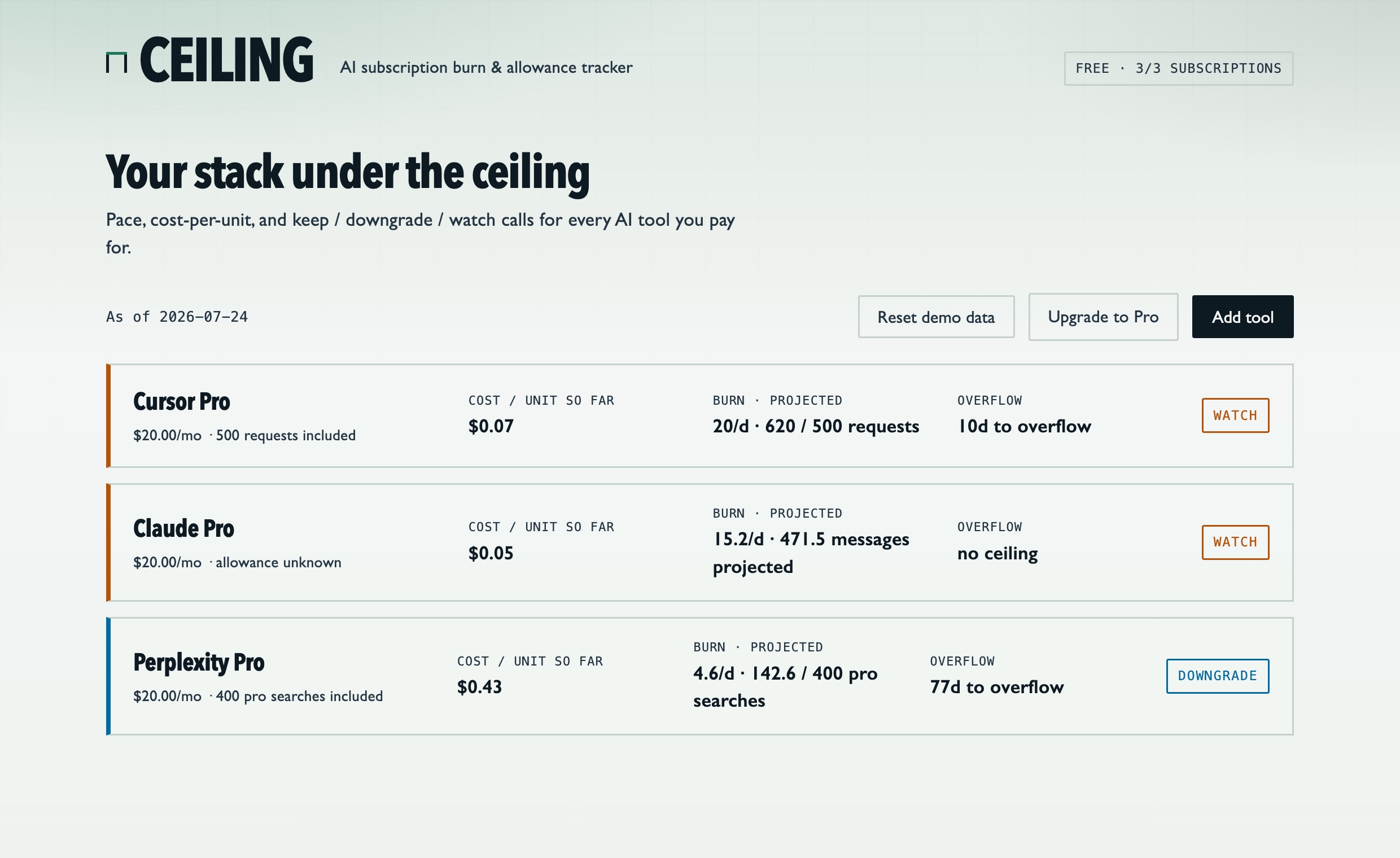Click the 'AI subscription burn & allowance tracker' tagline
The image size is (1400, 858).
(x=487, y=68)
